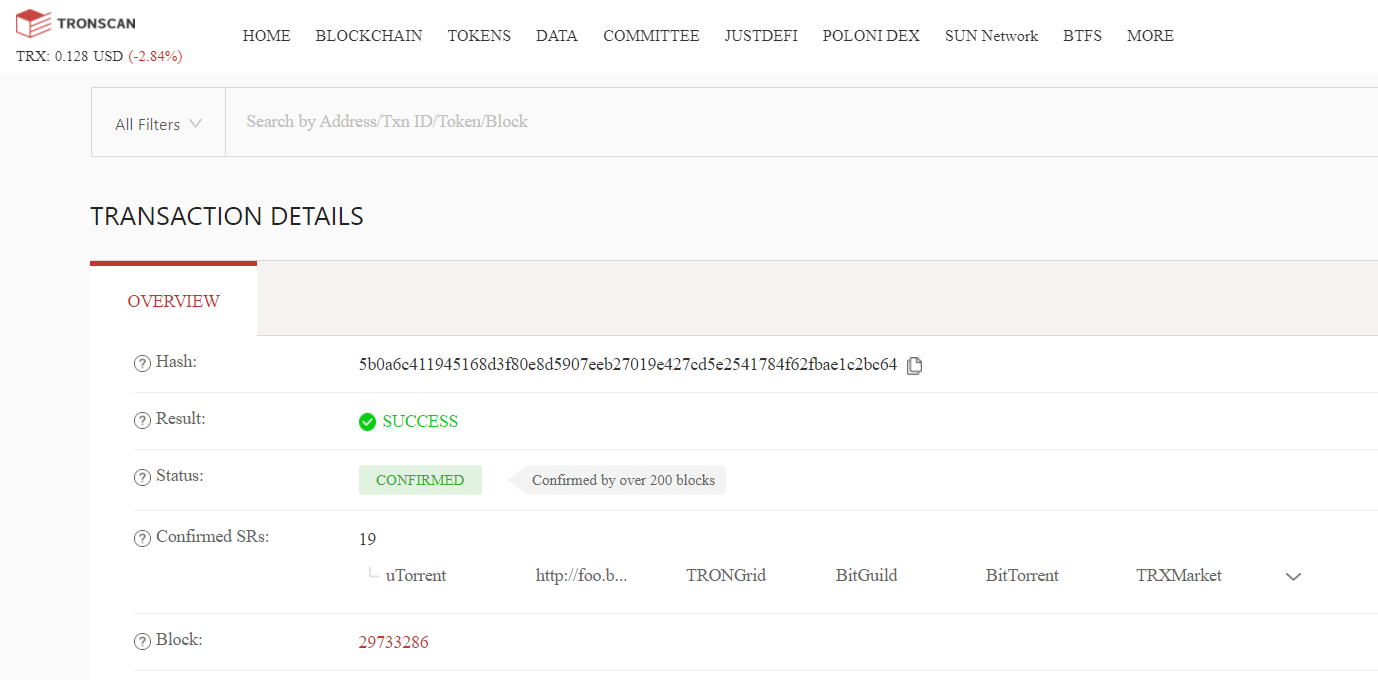
Task: Click the help icon beside Confirmed SRs
Action: coord(141,537)
